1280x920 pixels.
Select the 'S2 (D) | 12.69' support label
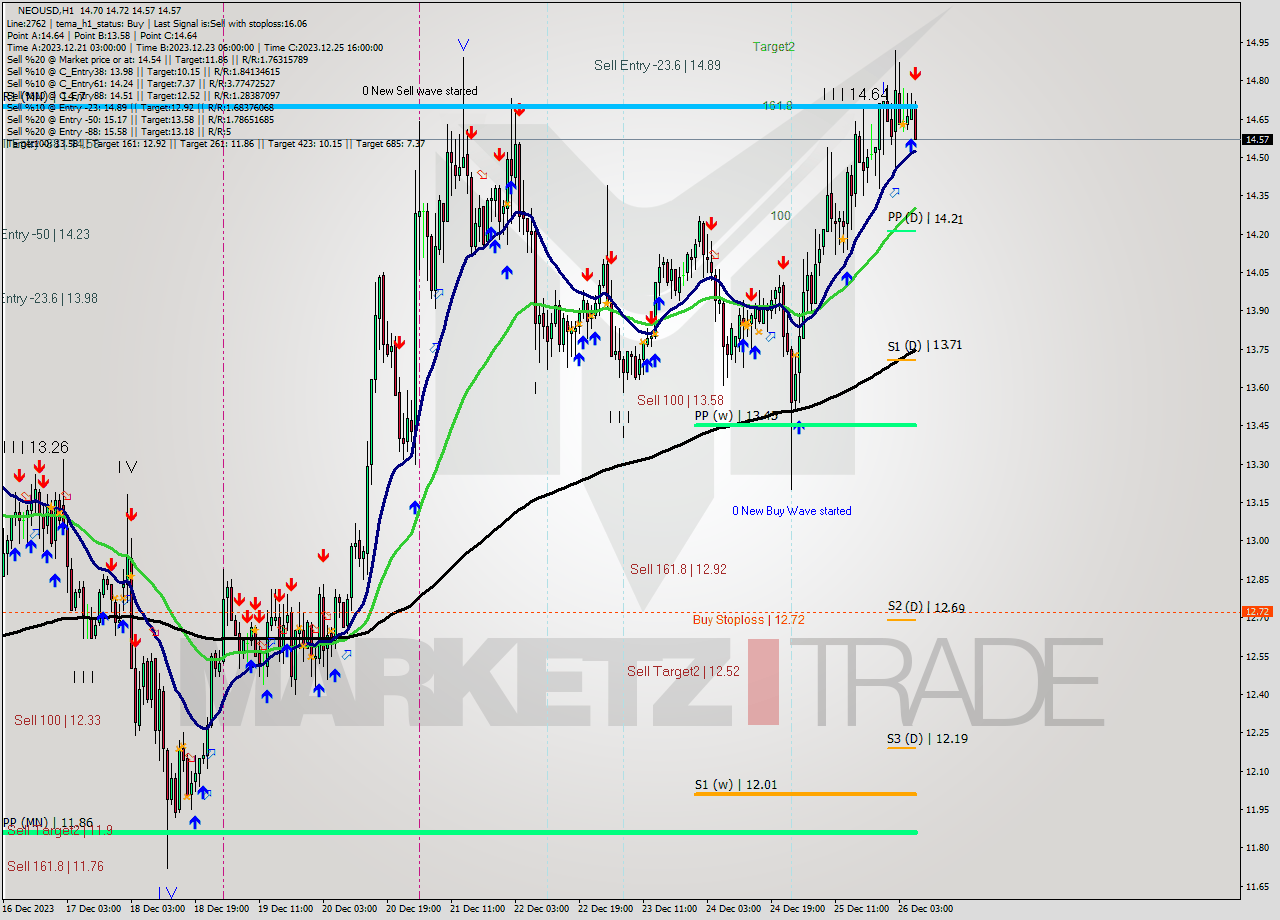[926, 607]
